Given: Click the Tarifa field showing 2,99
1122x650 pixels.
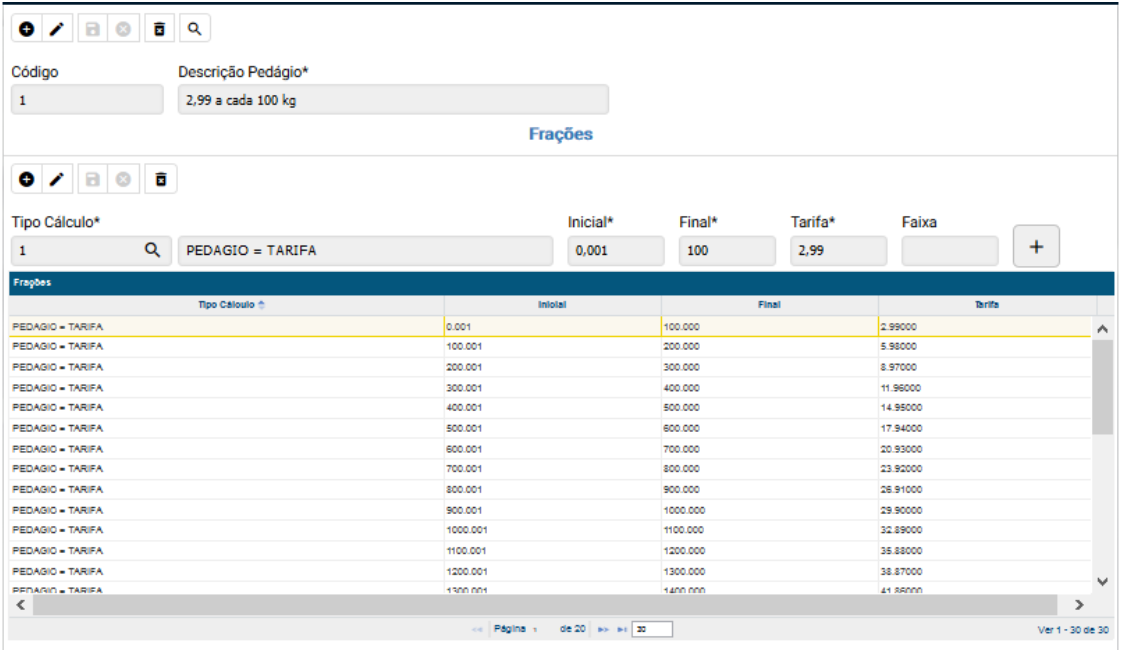Looking at the screenshot, I should coord(838,251).
